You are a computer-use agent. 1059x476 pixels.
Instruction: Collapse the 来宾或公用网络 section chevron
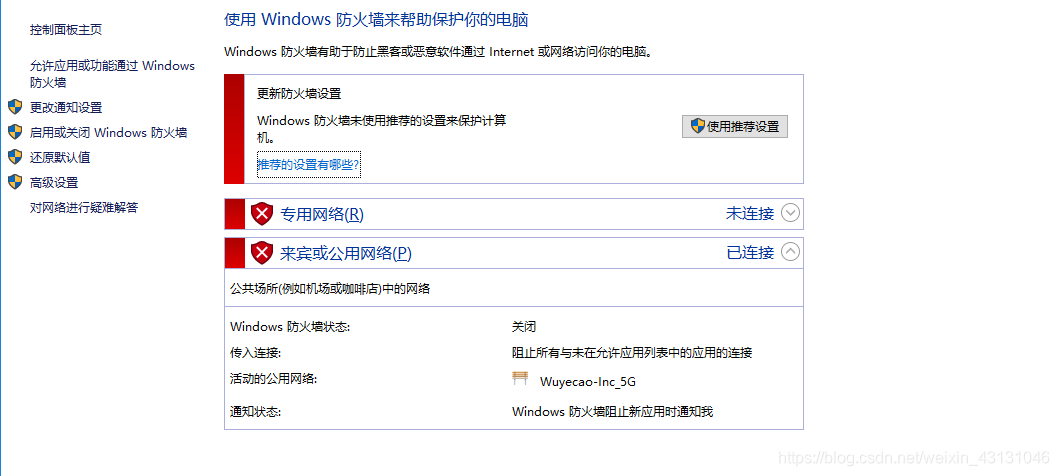coord(790,252)
